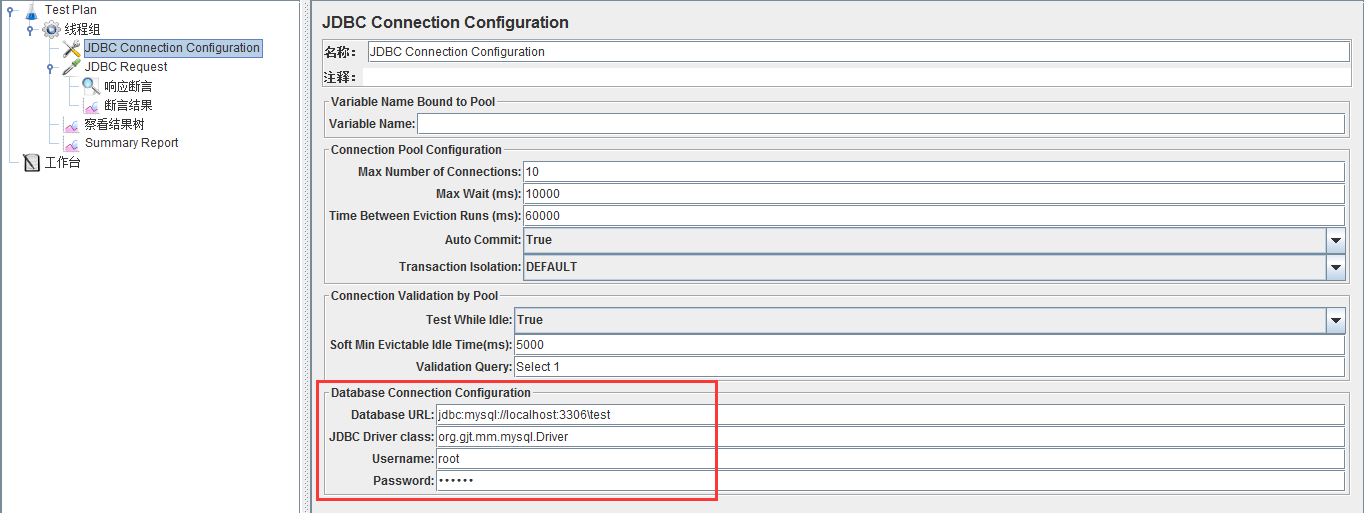Click the 响应断言 magnifier icon
This screenshot has width=1366, height=513.
pyautogui.click(x=91, y=86)
